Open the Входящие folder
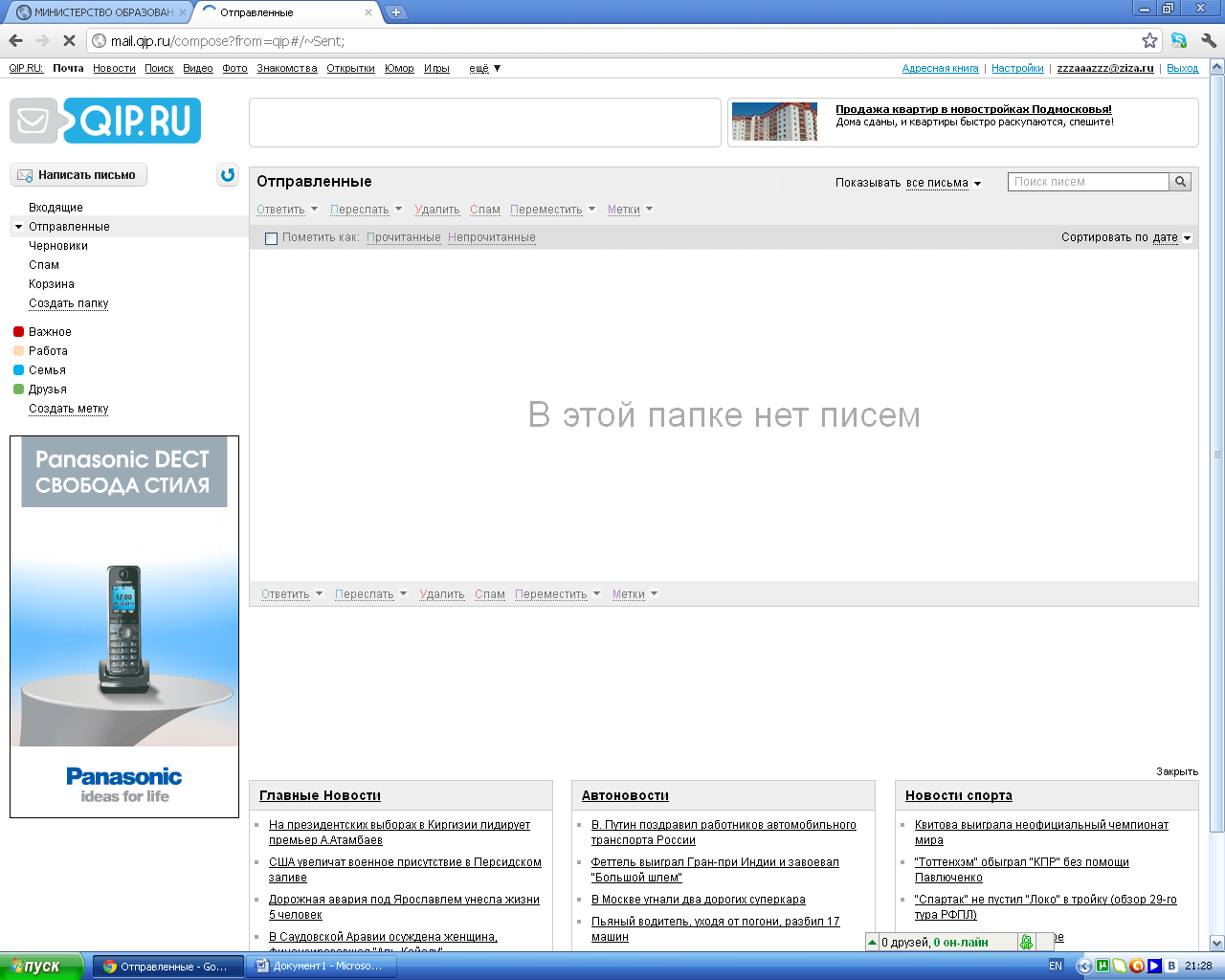1225x980 pixels. [x=56, y=208]
